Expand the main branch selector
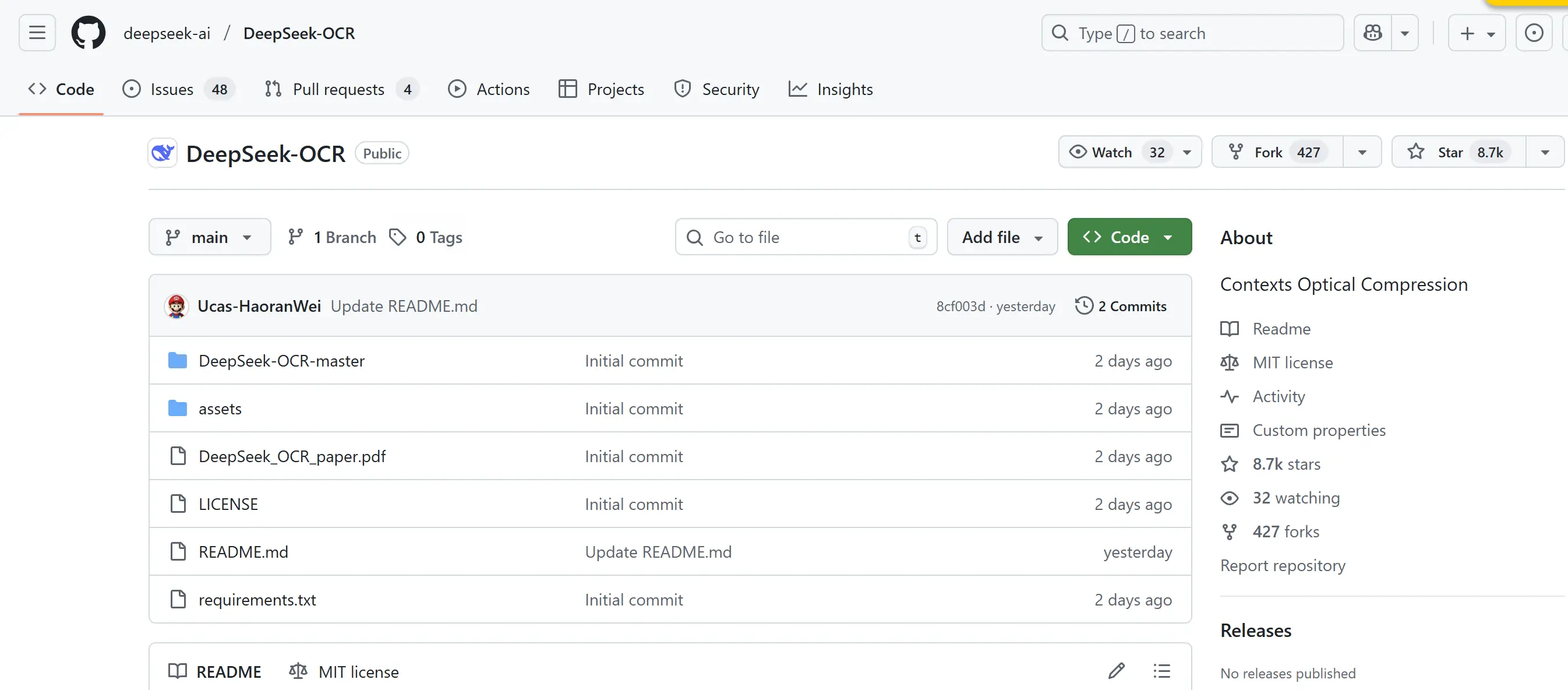1568x690 pixels. coord(209,238)
